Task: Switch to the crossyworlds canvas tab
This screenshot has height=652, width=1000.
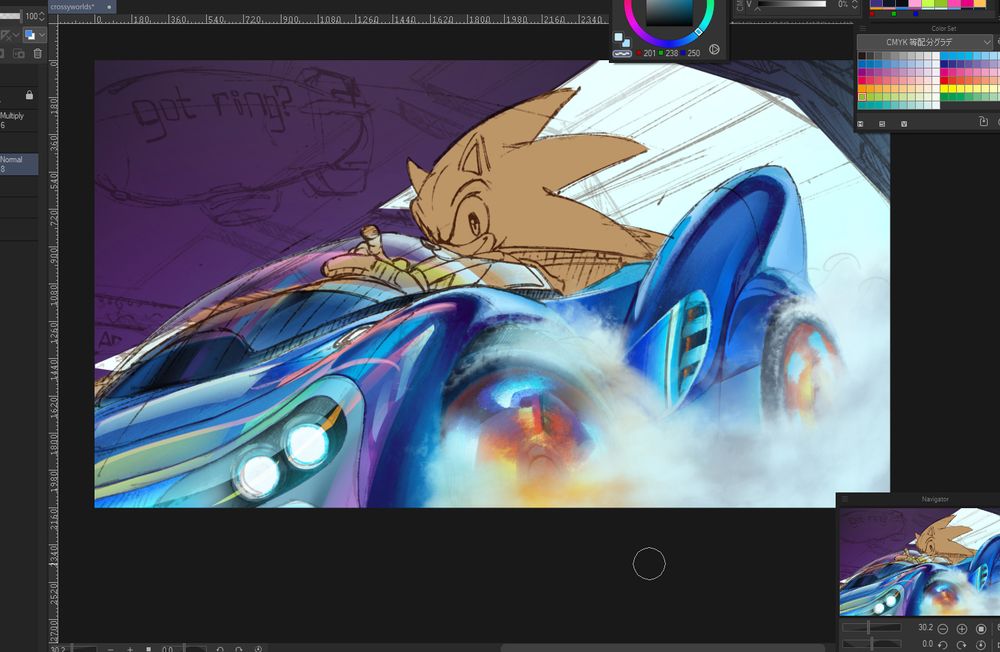Action: pyautogui.click(x=82, y=7)
